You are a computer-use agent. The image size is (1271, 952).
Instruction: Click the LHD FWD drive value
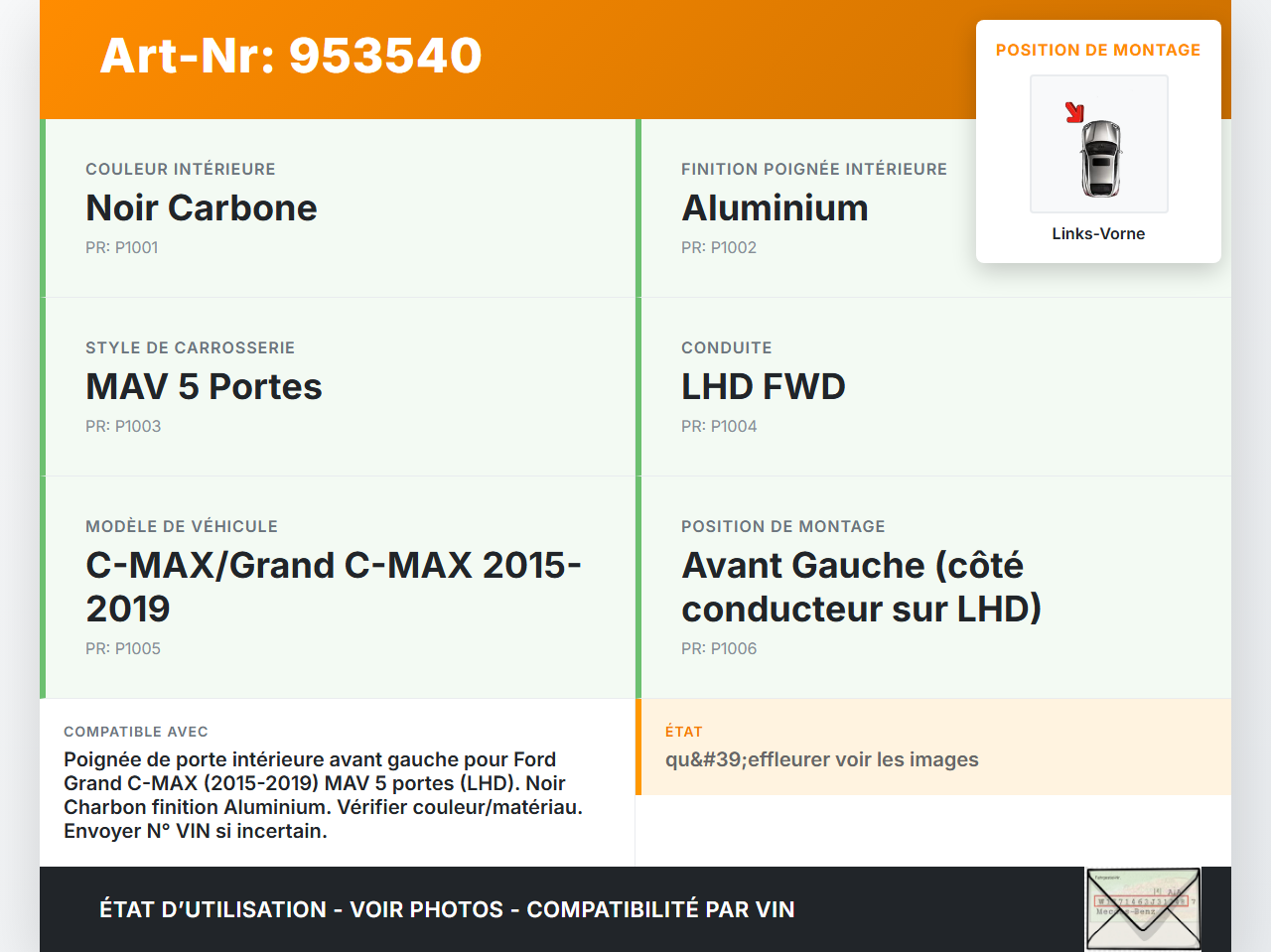click(x=763, y=386)
